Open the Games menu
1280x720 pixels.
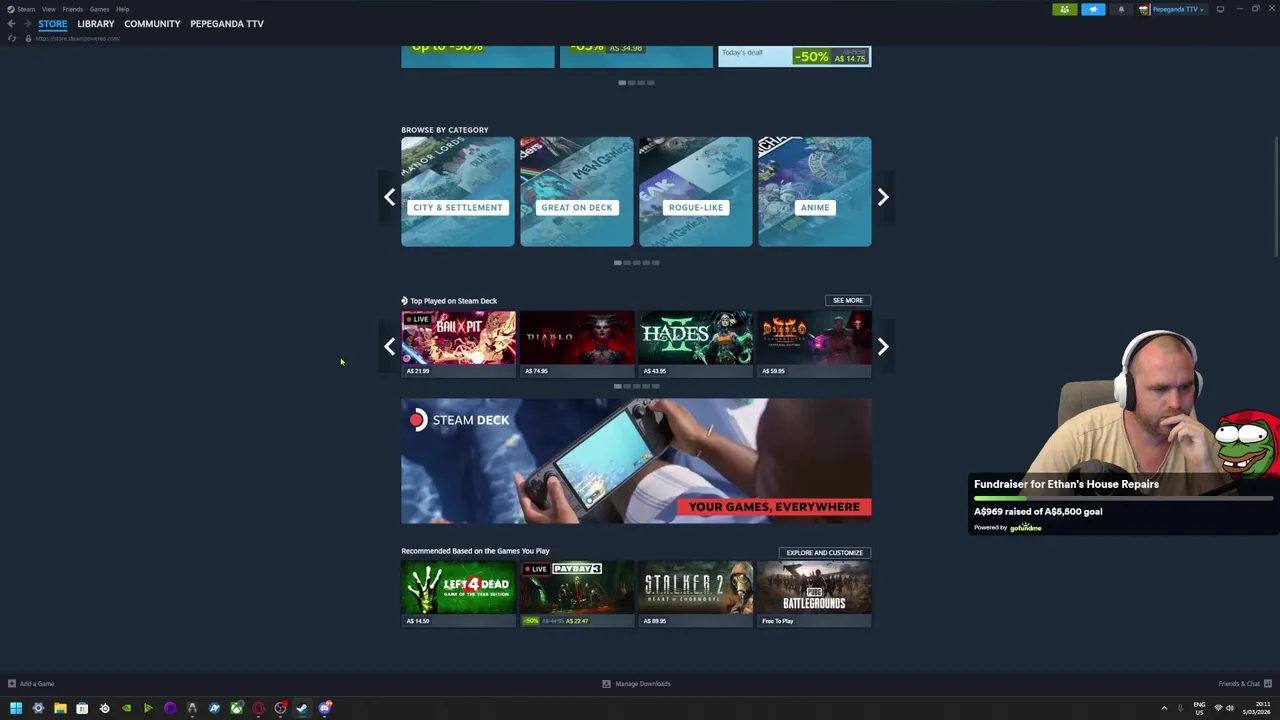click(99, 9)
